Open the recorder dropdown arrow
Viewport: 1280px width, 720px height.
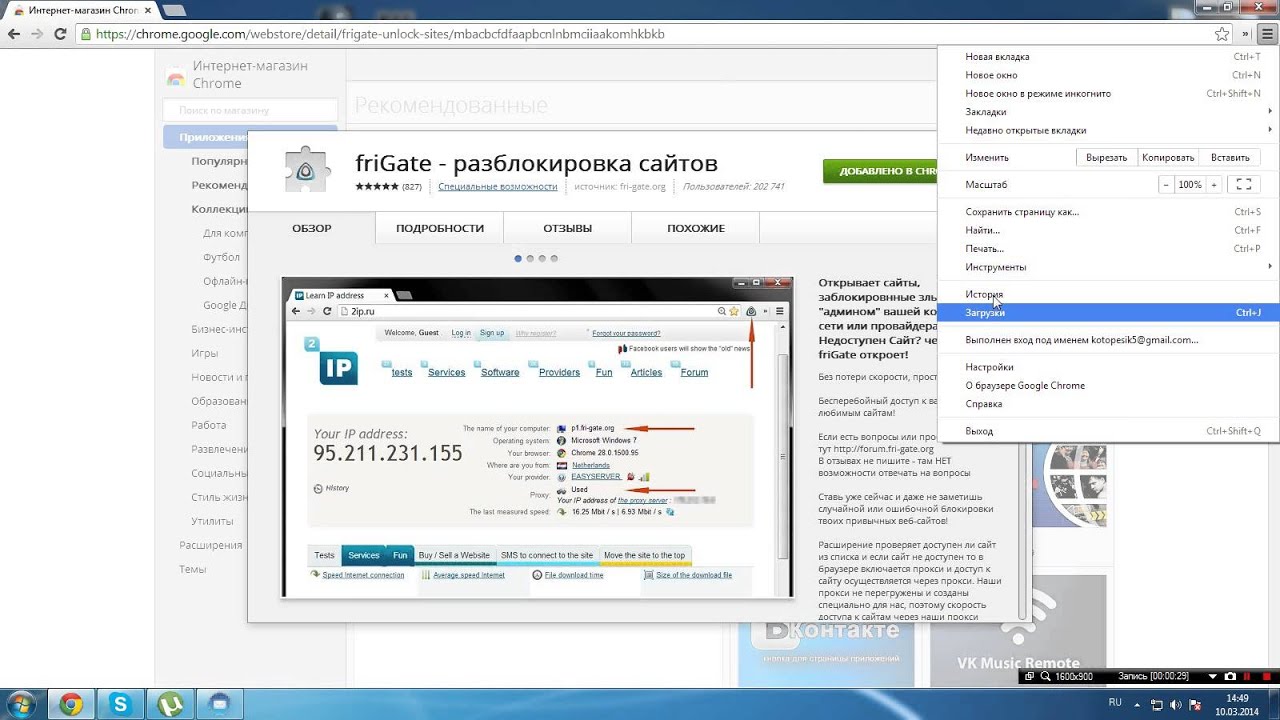point(1213,677)
